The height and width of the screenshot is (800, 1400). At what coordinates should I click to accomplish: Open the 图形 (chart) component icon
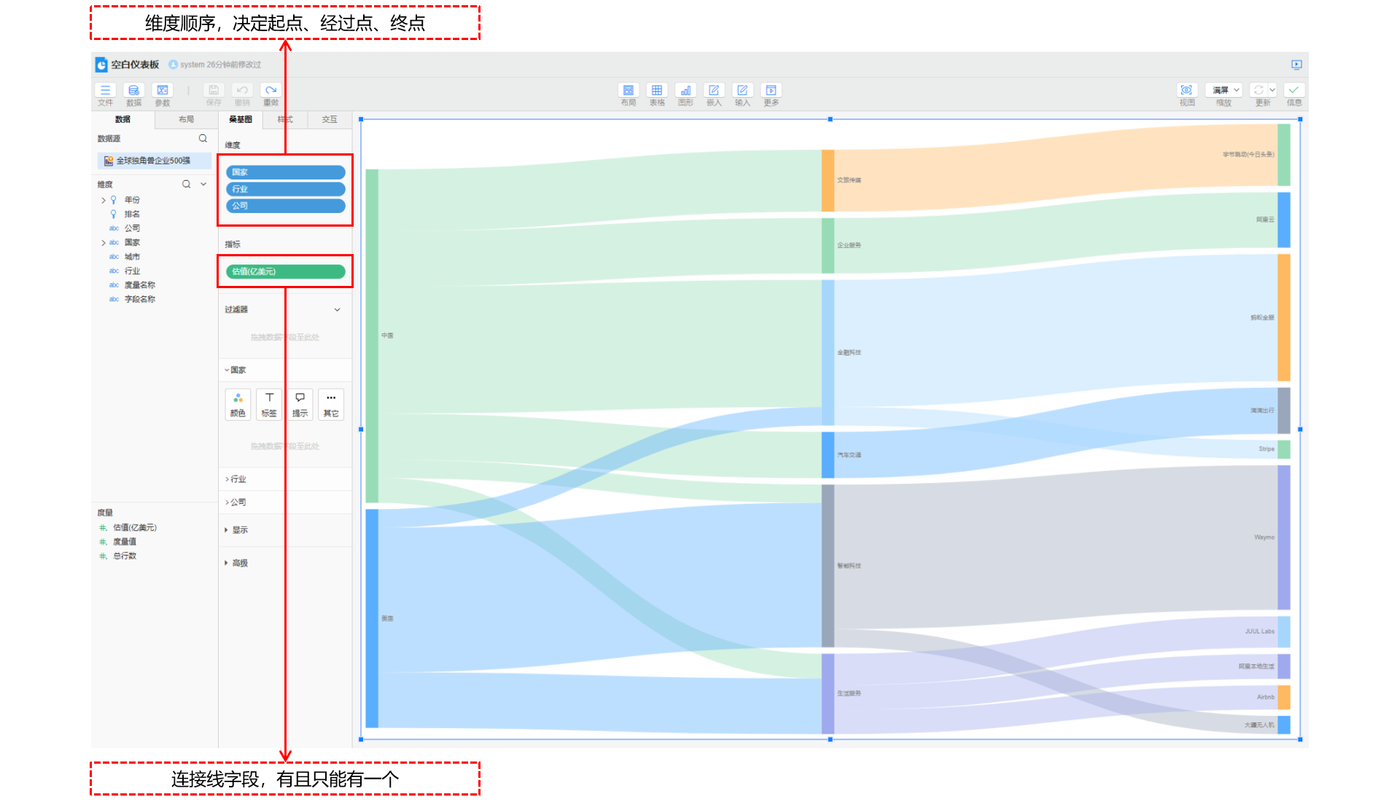685,91
